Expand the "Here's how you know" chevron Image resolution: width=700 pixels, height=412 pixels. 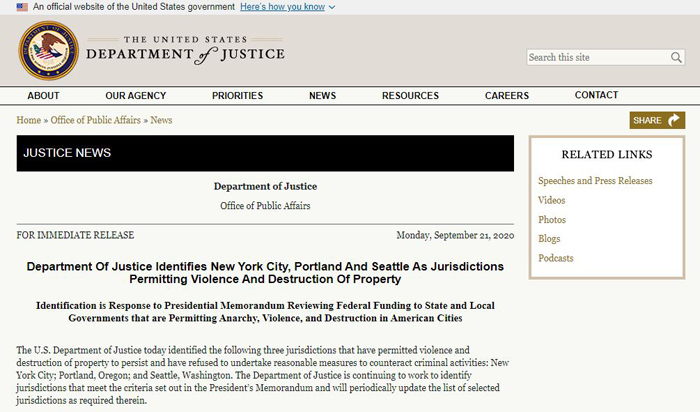332,8
